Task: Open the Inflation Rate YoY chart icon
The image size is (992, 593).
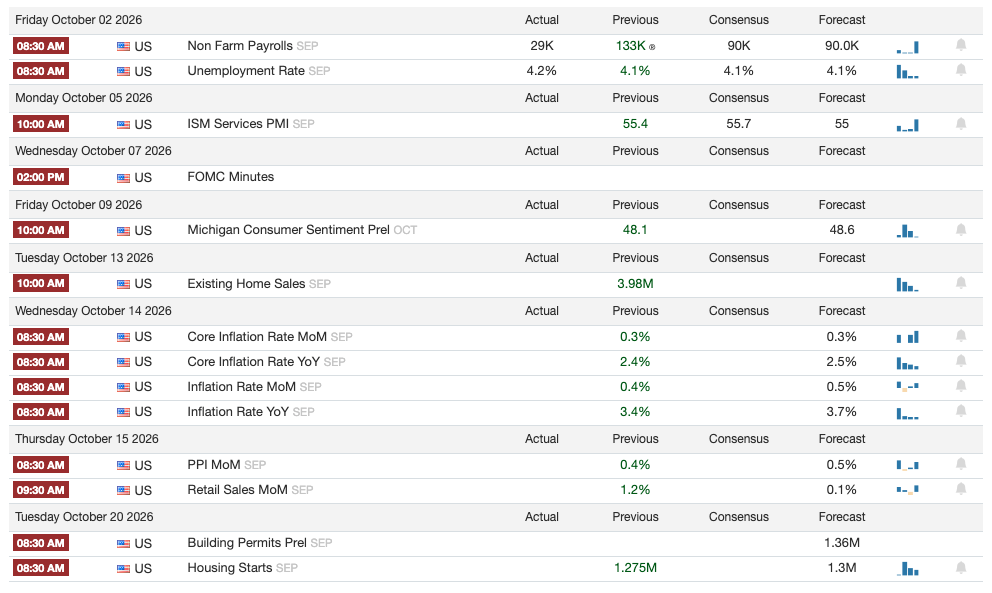Action: pos(907,413)
